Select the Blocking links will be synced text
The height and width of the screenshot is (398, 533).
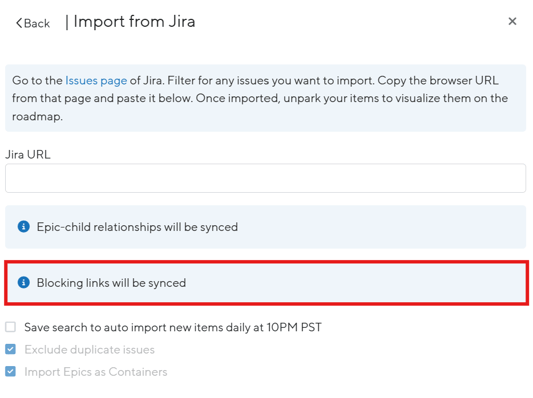pos(111,283)
